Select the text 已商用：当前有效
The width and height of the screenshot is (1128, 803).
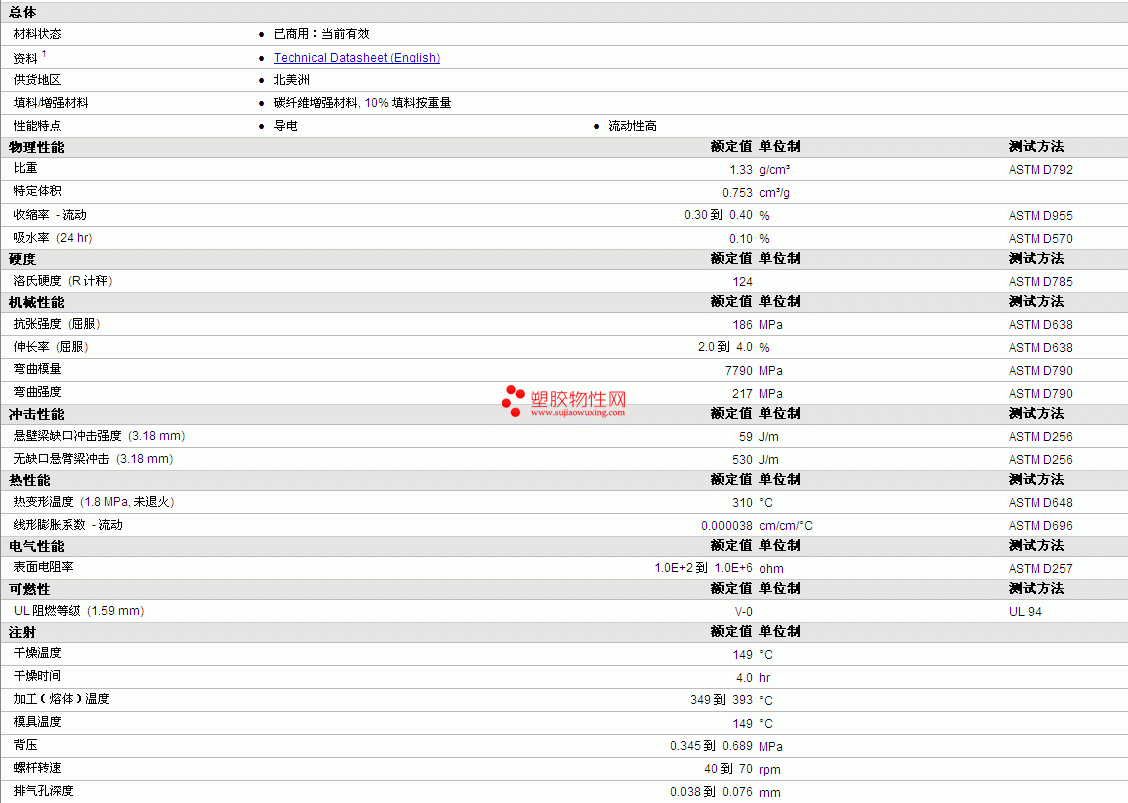point(322,34)
